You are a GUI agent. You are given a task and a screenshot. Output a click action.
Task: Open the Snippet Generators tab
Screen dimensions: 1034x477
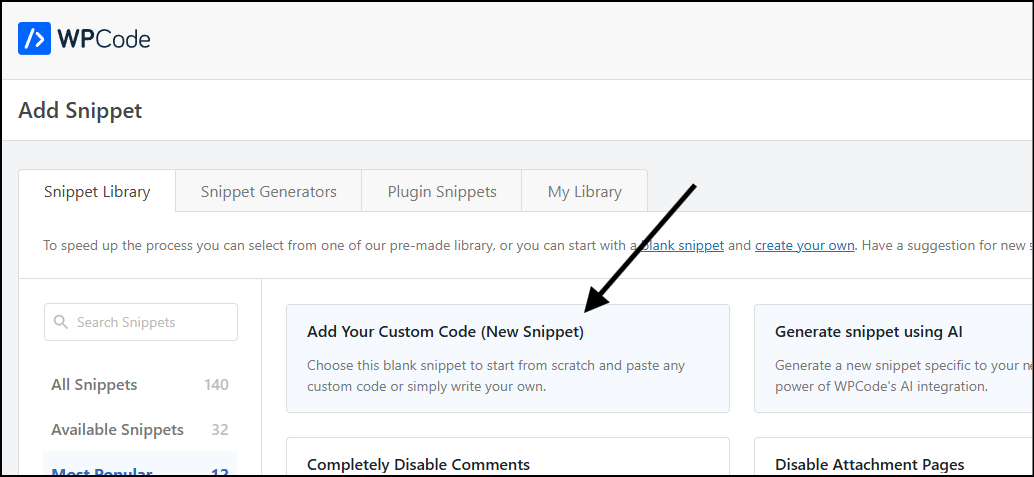tap(268, 191)
